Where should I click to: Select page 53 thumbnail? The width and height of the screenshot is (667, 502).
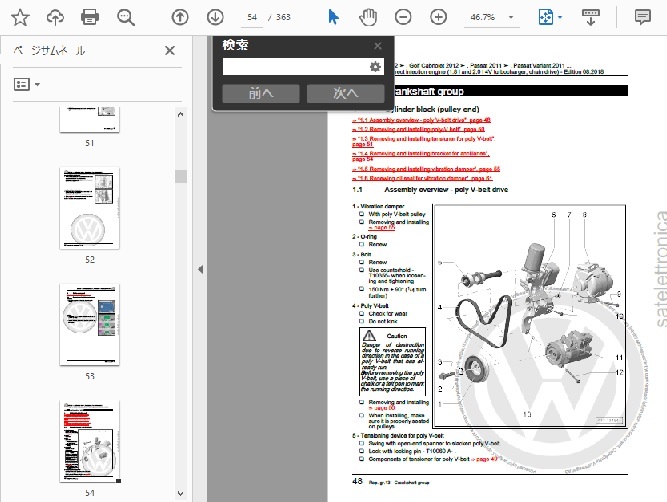(x=89, y=325)
